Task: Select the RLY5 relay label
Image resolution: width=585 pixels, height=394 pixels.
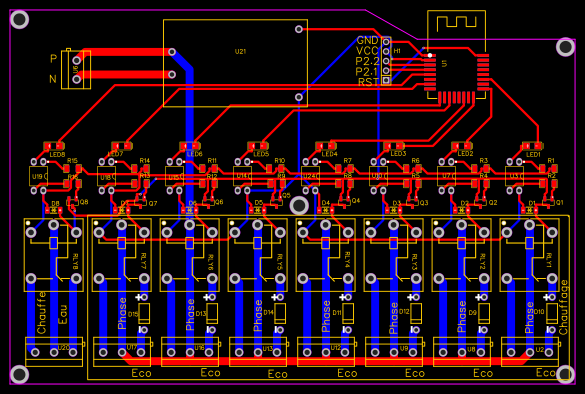Action: pos(279,262)
